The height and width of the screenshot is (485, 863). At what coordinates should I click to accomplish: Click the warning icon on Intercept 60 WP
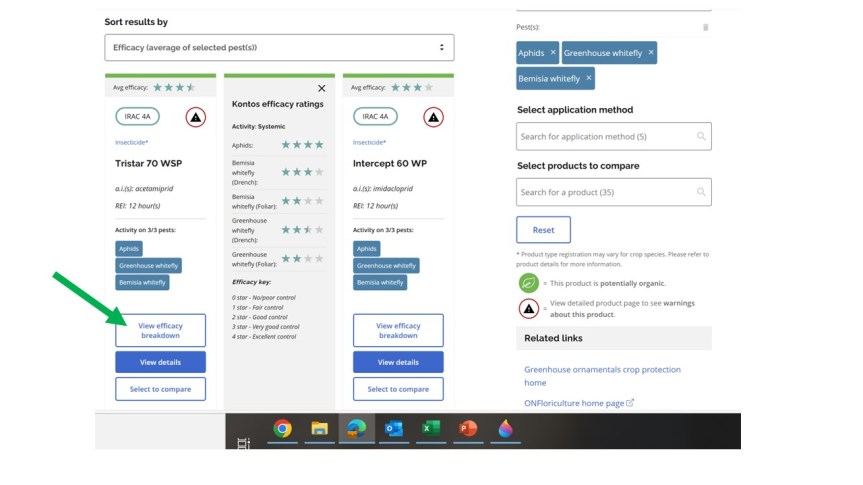433,117
